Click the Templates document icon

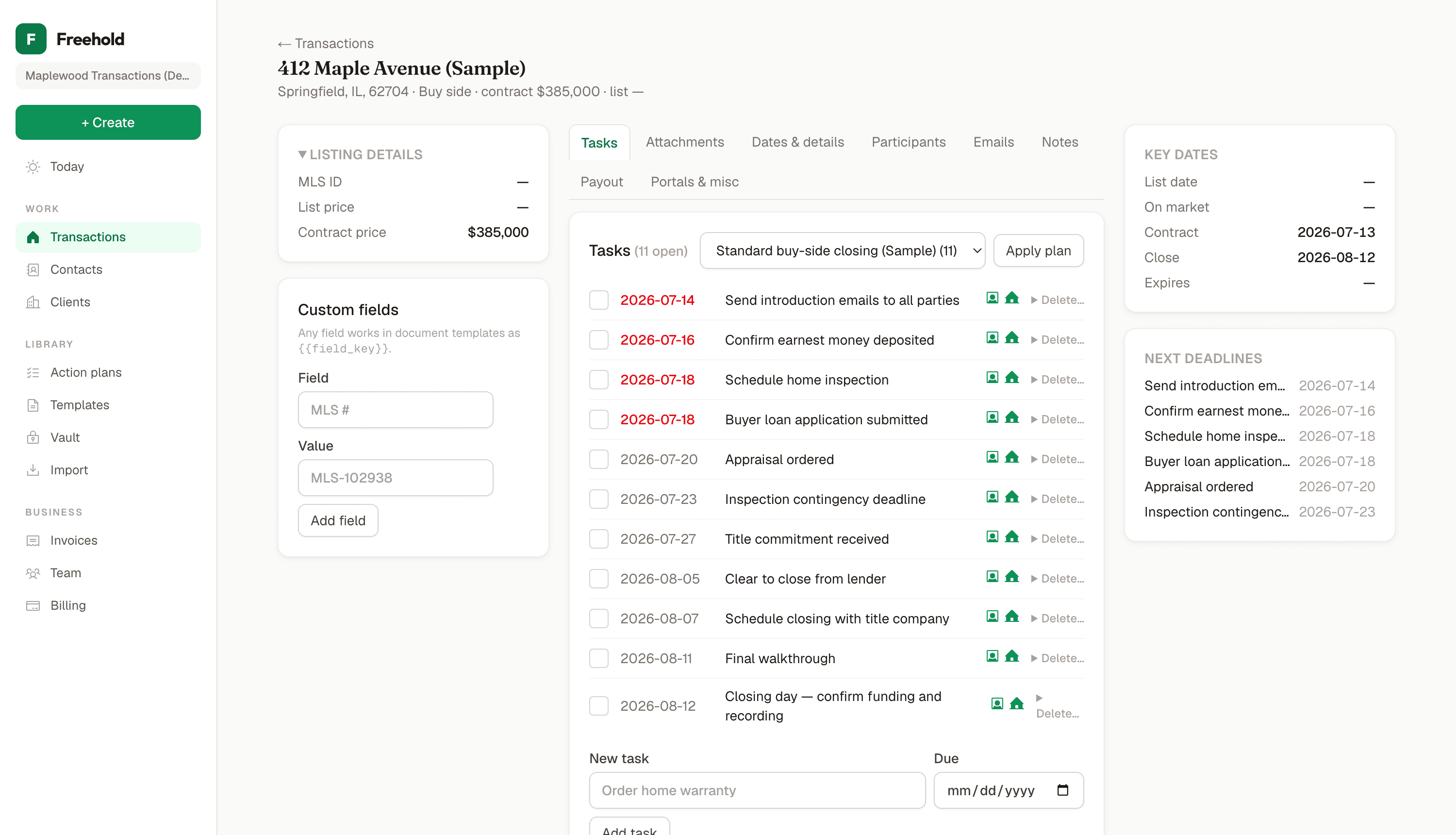pos(33,405)
